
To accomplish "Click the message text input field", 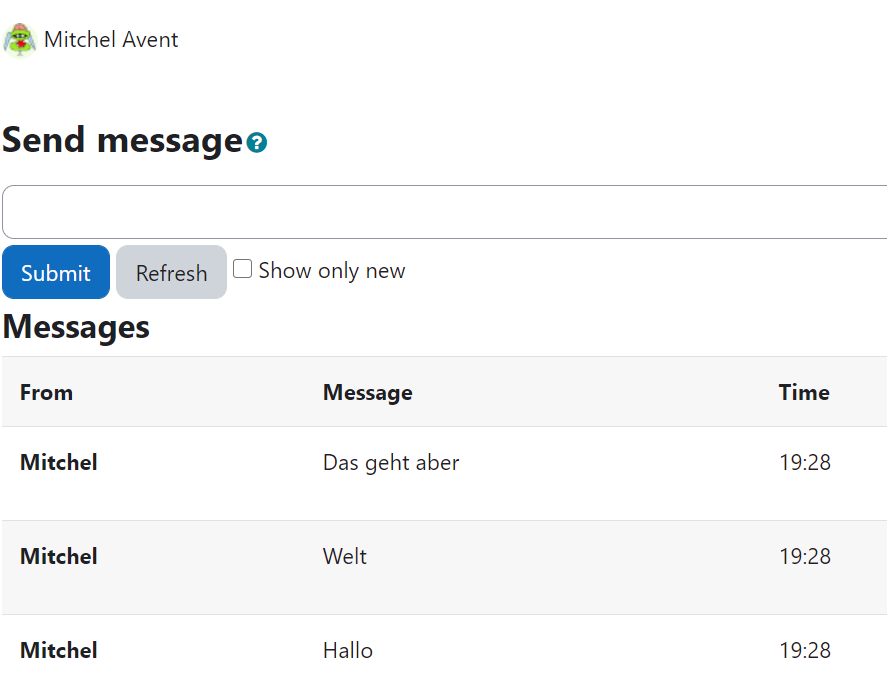I will coord(445,212).
